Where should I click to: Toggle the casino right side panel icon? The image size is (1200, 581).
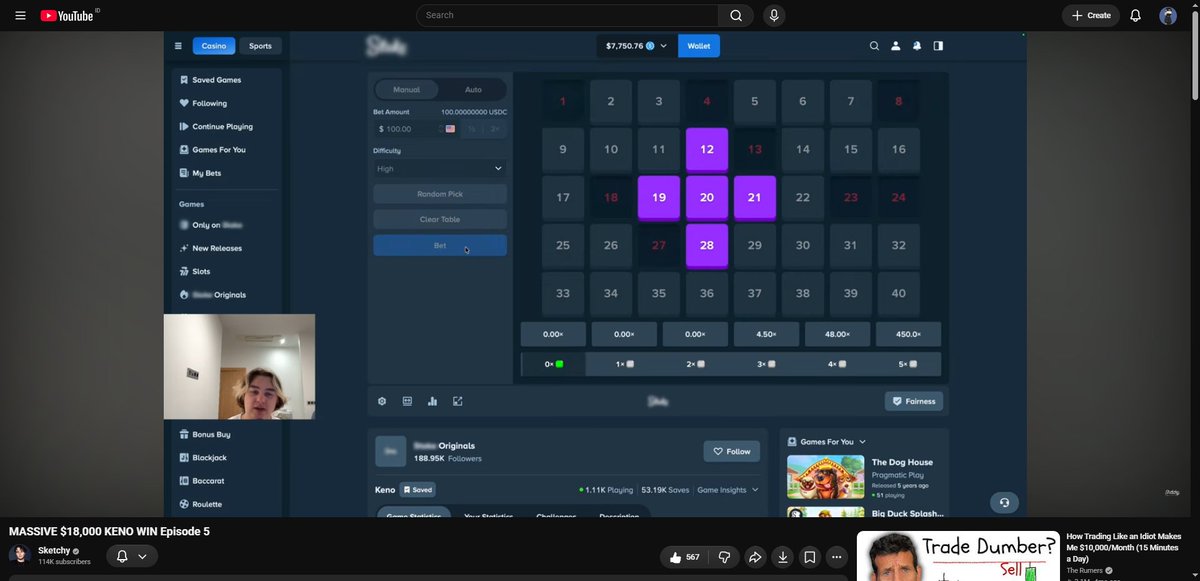938,46
